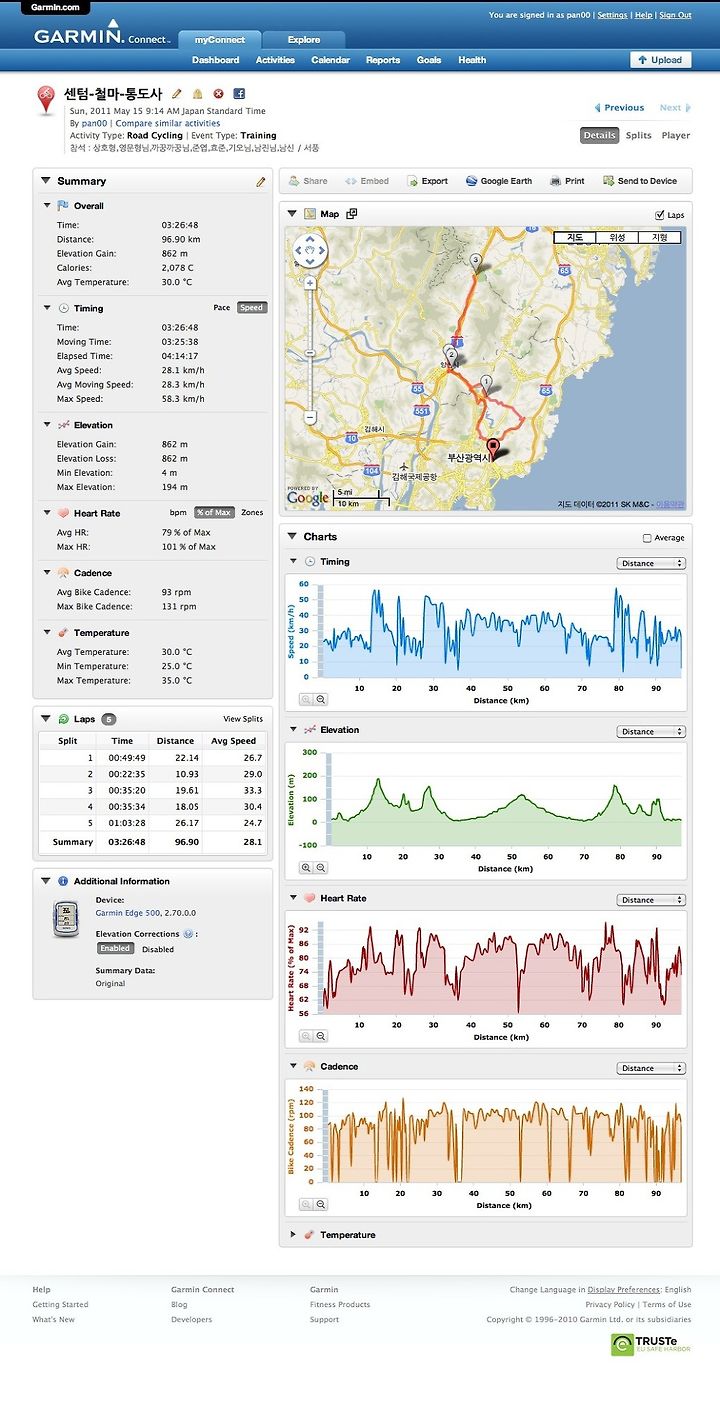Switch to the Splits view tab

[638, 135]
